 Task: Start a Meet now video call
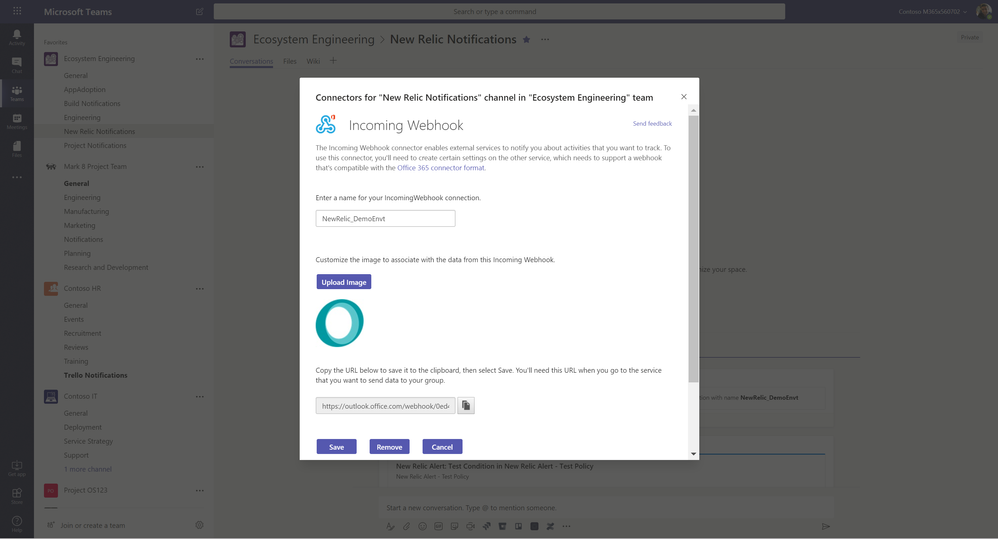tap(470, 526)
